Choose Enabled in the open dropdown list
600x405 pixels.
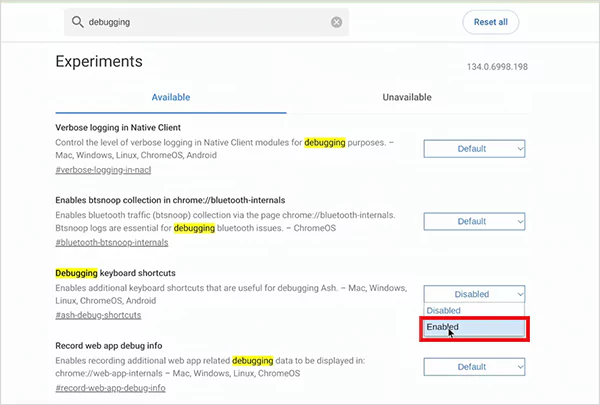[x=474, y=327]
